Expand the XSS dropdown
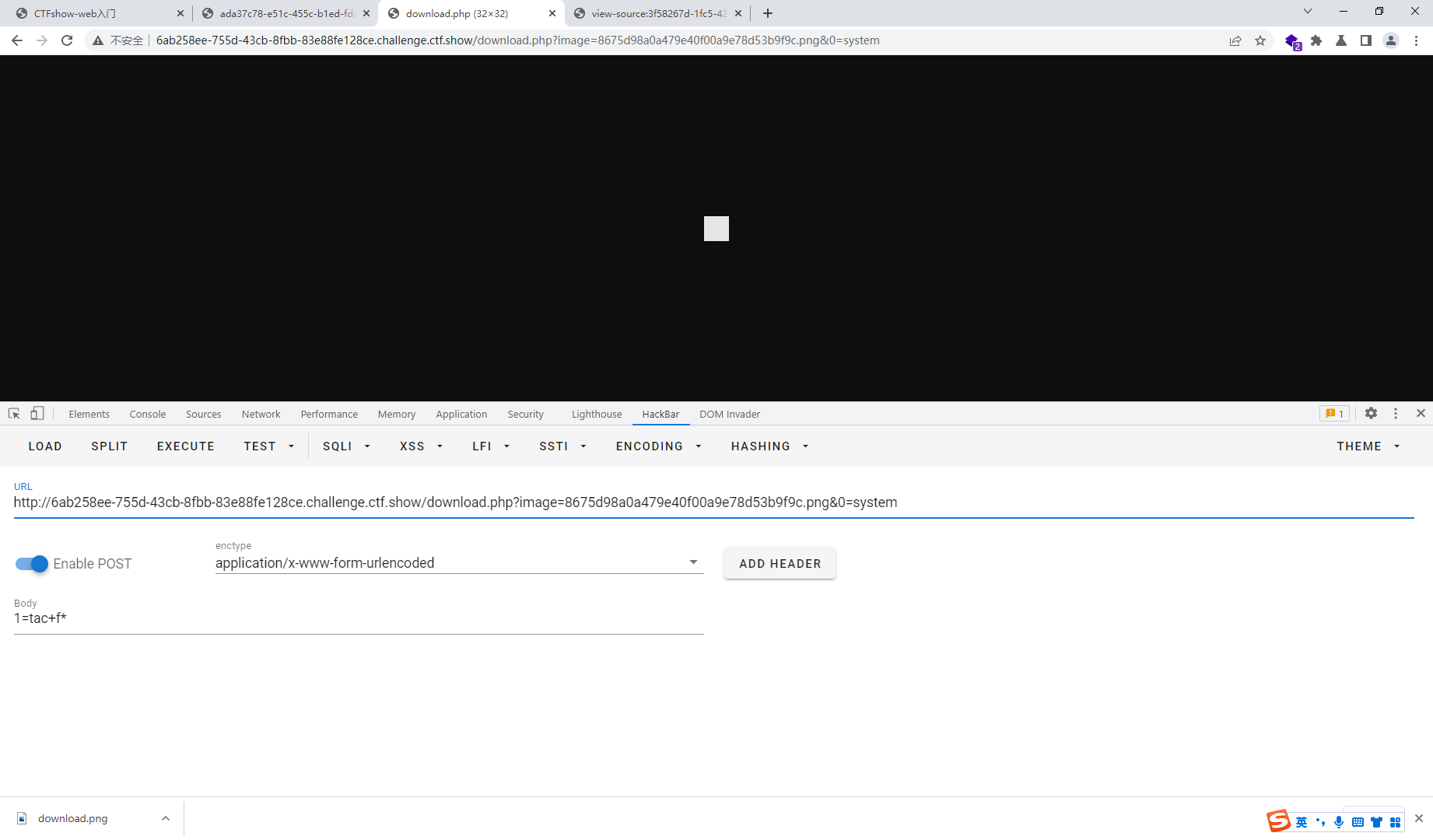The width and height of the screenshot is (1433, 840). [x=421, y=446]
